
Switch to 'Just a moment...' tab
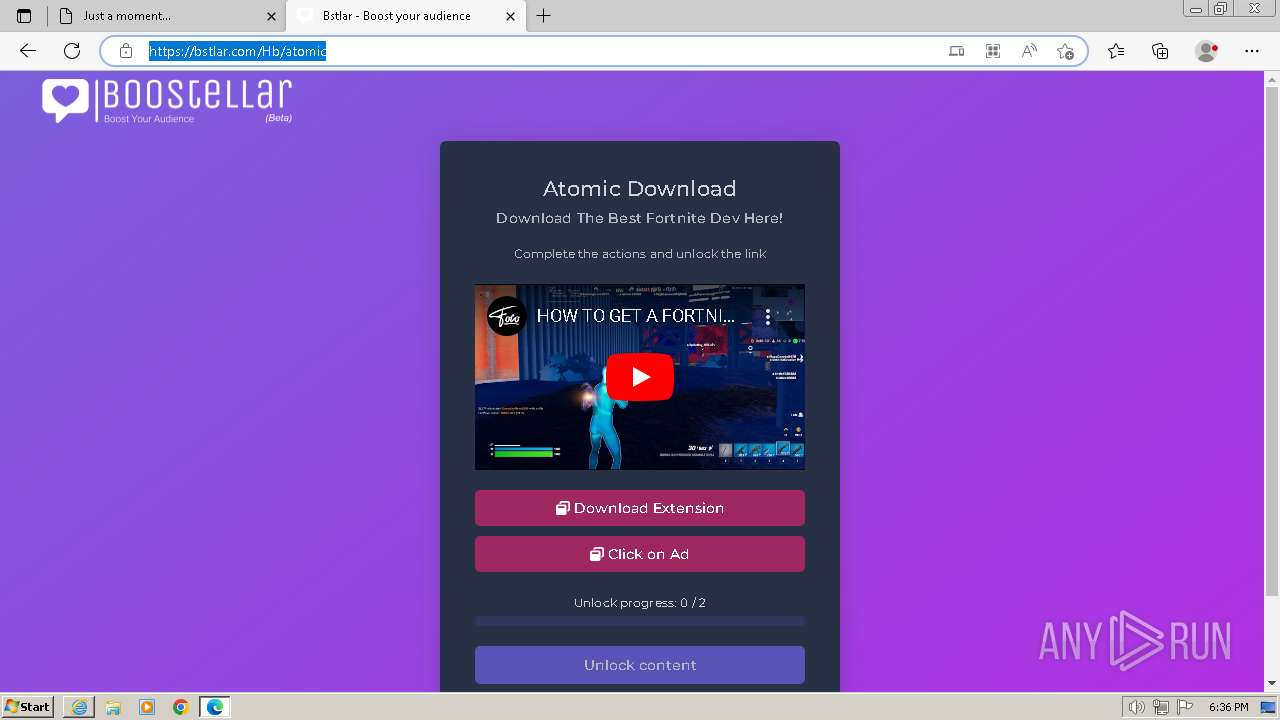click(166, 16)
